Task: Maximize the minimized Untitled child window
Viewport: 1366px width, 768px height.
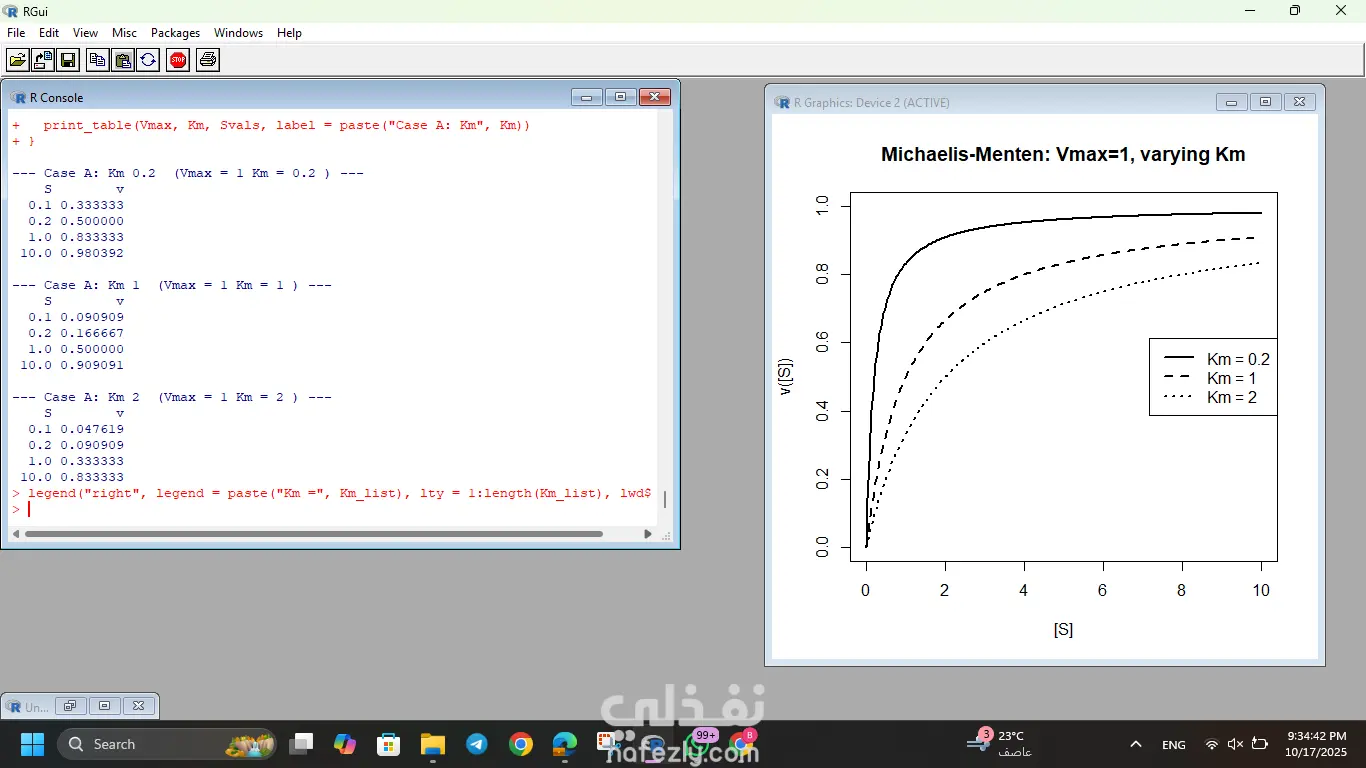Action: [104, 706]
